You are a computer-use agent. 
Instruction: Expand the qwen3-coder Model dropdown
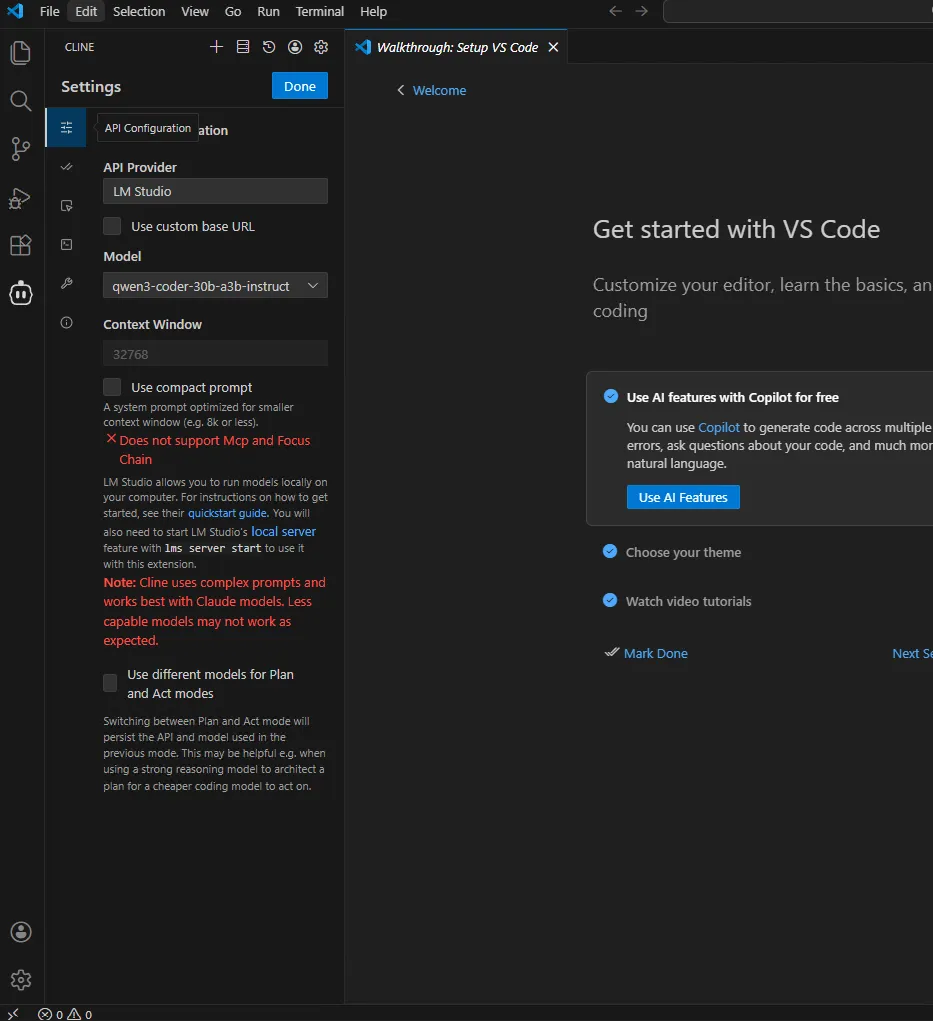click(215, 286)
